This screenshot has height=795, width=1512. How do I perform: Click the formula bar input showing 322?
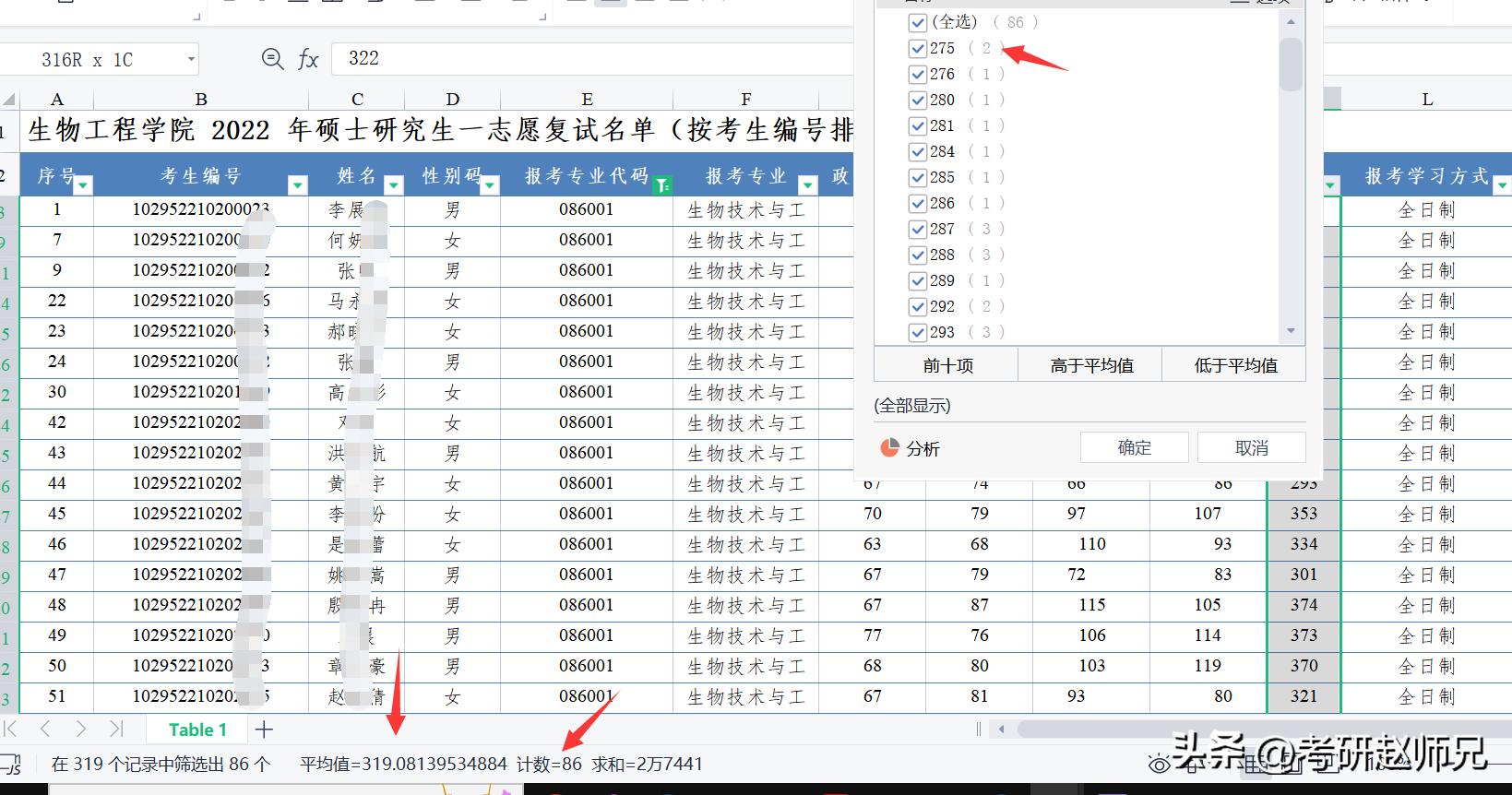tap(590, 59)
